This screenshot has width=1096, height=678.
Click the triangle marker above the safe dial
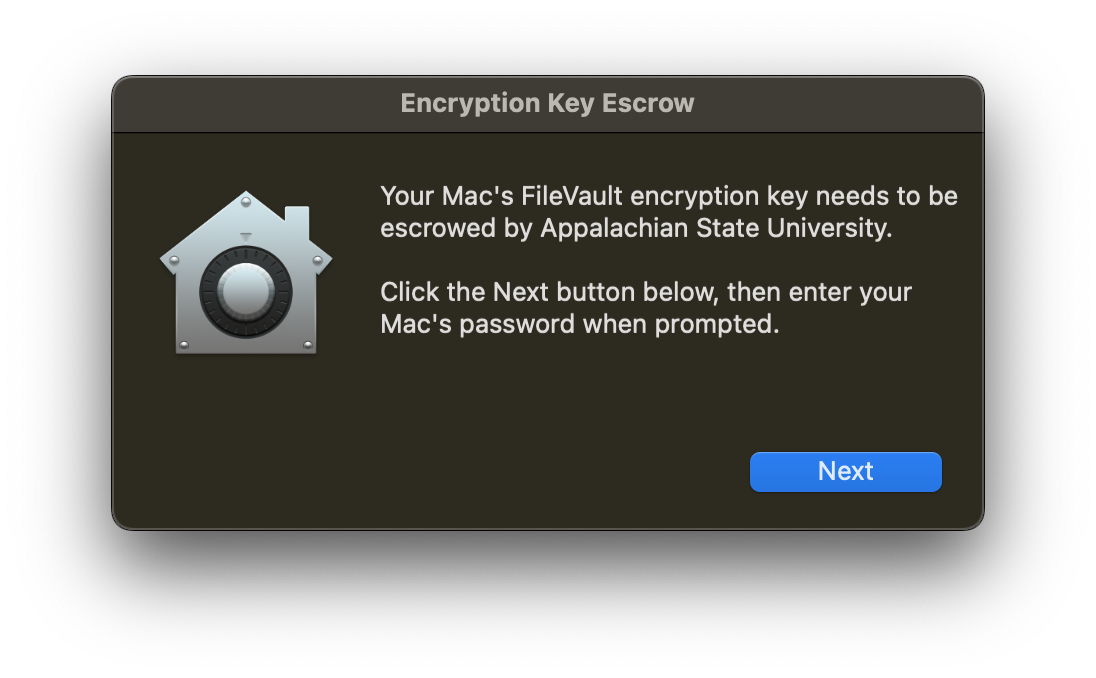(246, 238)
